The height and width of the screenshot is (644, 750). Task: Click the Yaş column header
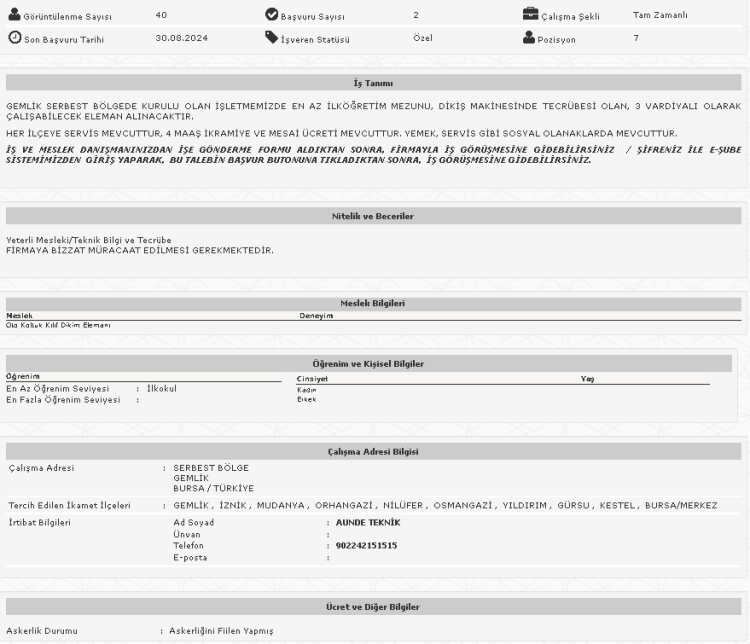587,379
